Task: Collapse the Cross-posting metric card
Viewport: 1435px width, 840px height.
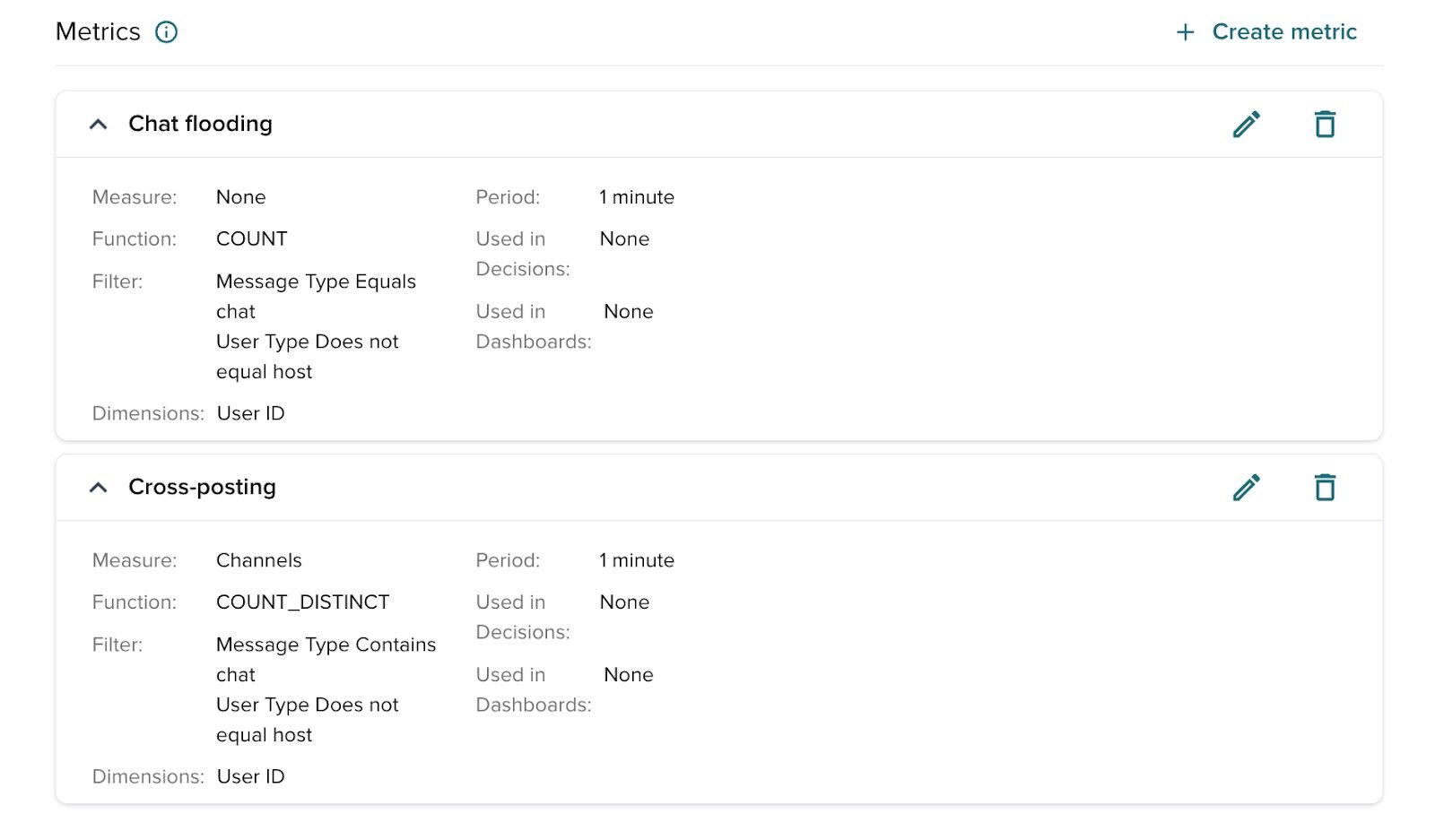Action: [x=99, y=488]
